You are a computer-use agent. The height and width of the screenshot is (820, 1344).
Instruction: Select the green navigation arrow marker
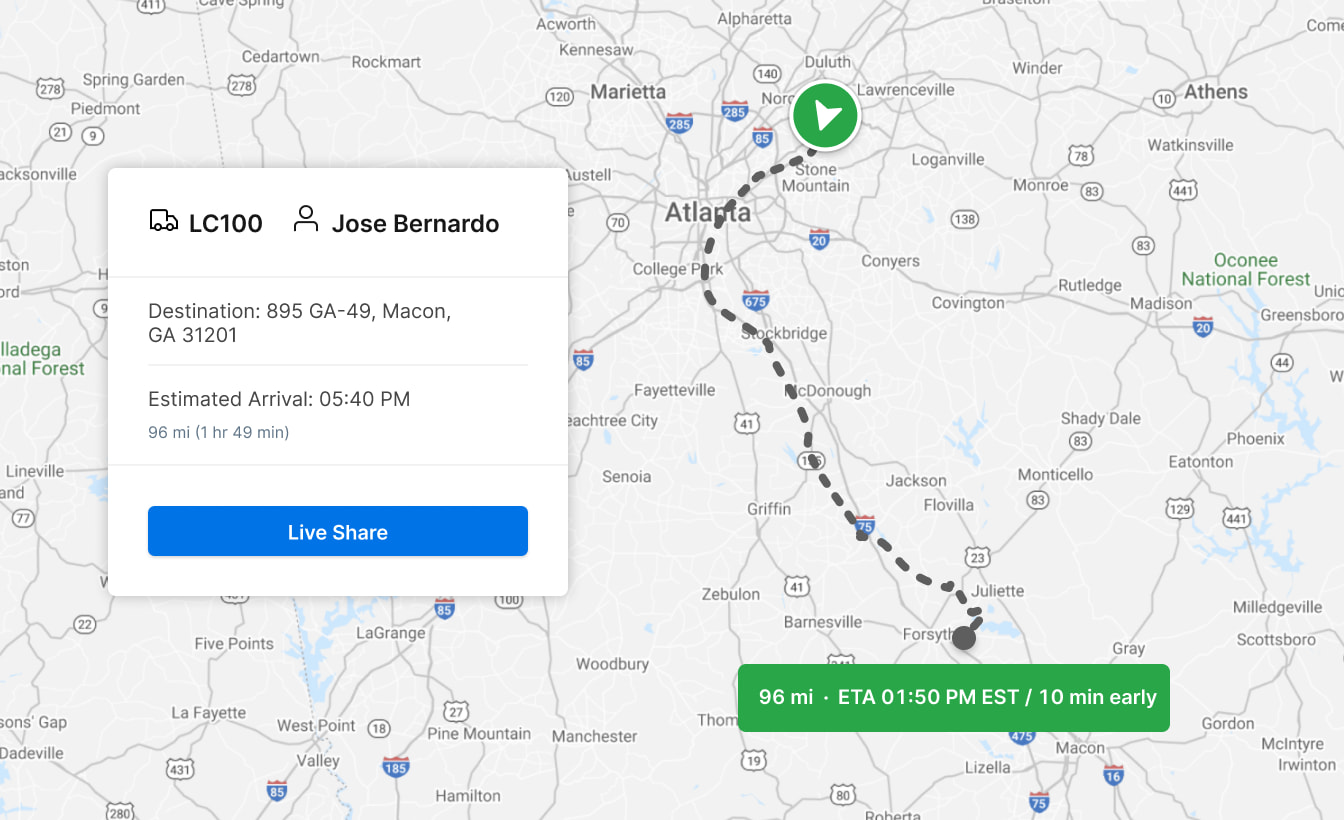(825, 116)
